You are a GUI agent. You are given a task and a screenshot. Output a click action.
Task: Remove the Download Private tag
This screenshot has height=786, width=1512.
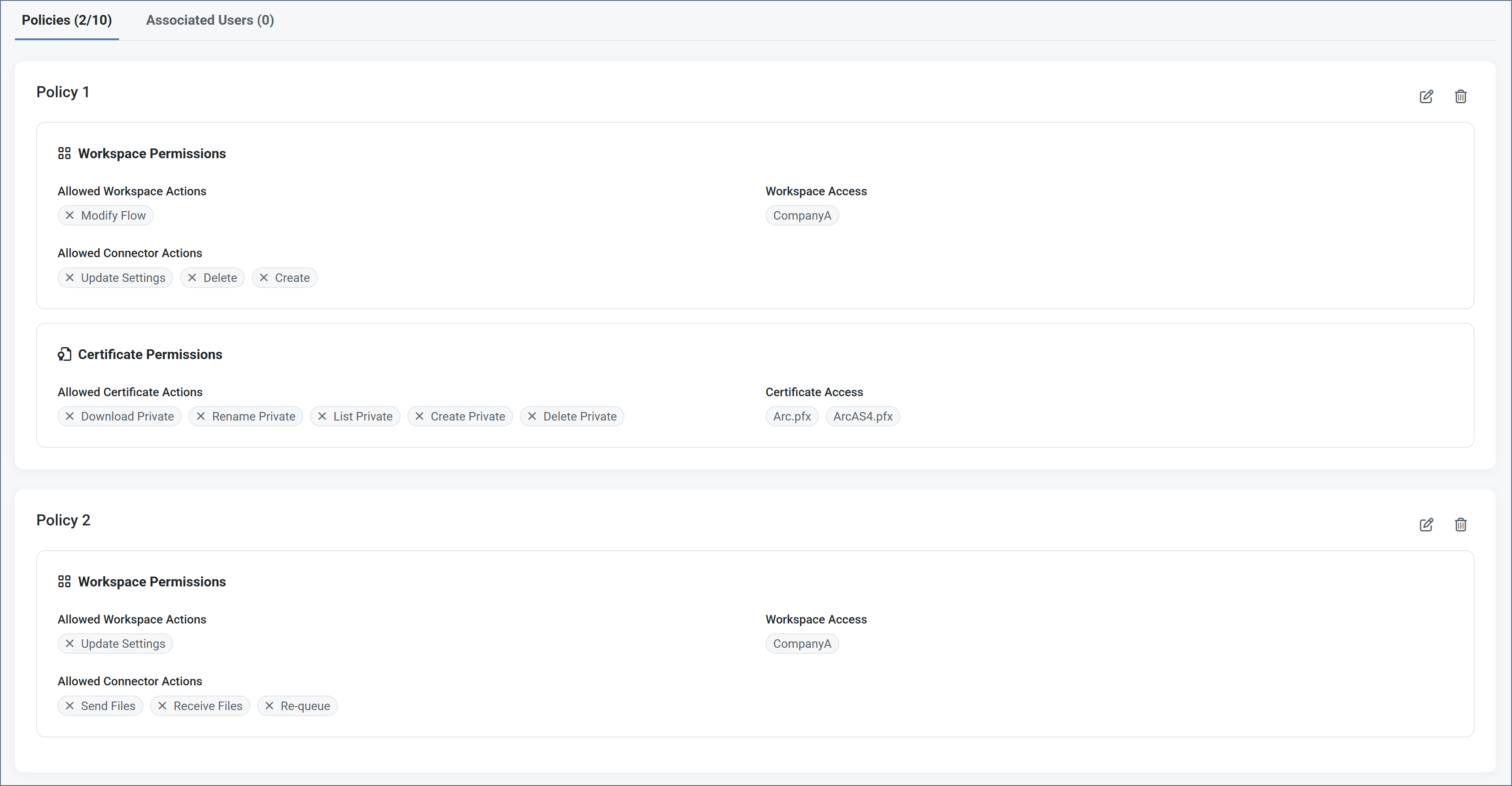tap(70, 416)
